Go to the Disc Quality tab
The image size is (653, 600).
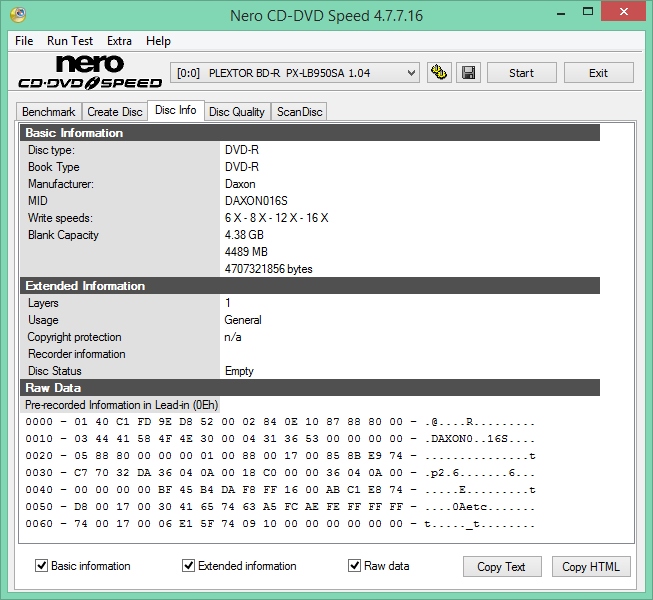[x=236, y=112]
